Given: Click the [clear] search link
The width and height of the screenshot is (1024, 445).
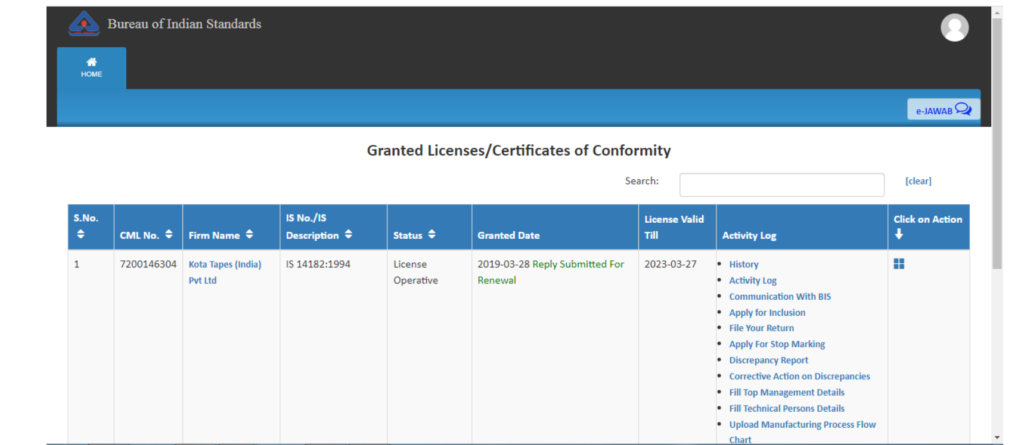Looking at the screenshot, I should [918, 181].
